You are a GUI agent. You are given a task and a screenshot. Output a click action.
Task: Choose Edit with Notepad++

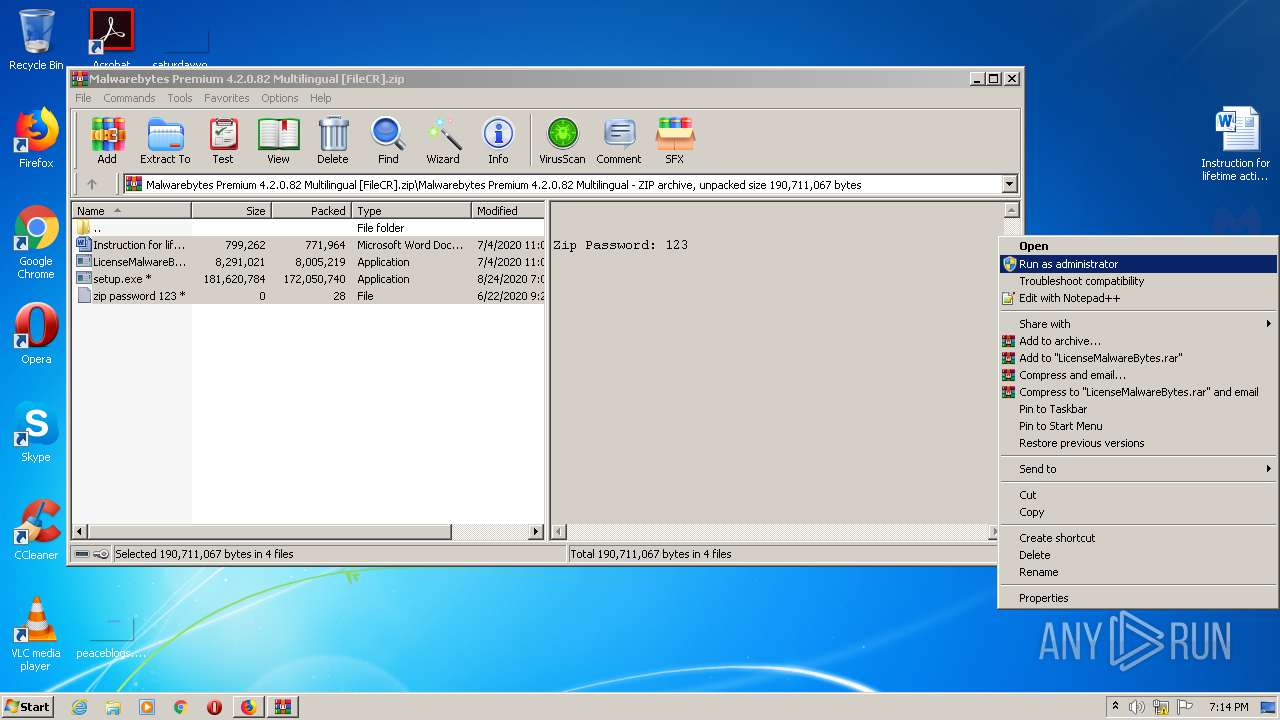point(1139,298)
